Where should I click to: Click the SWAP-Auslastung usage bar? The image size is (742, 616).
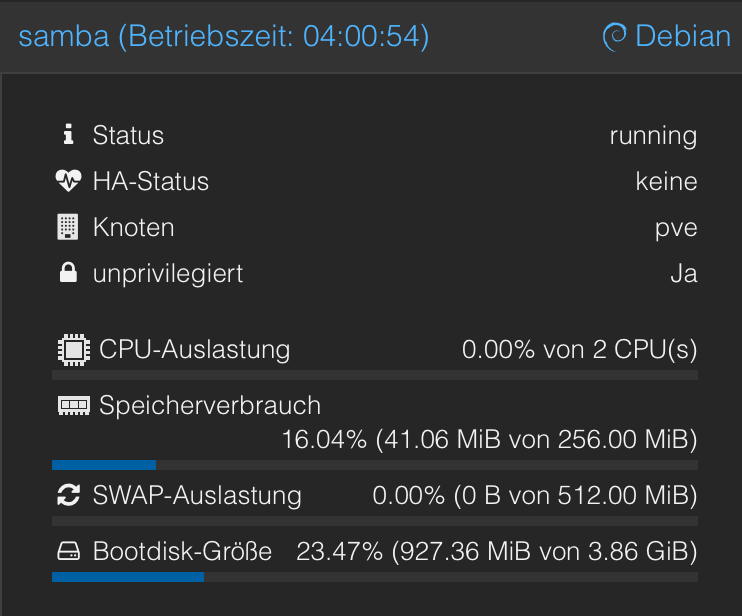pos(375,521)
